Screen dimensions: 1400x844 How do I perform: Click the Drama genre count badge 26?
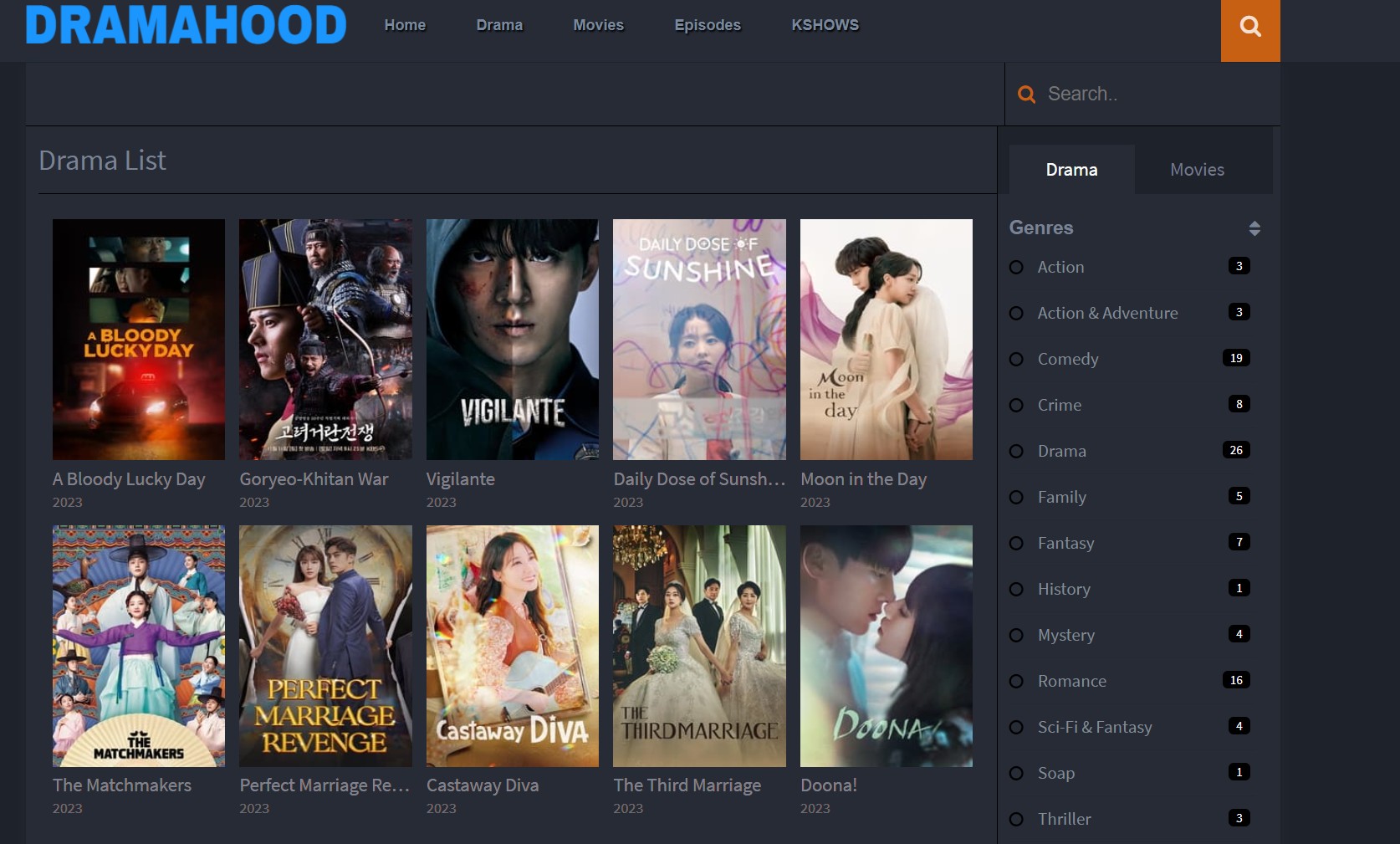point(1236,450)
